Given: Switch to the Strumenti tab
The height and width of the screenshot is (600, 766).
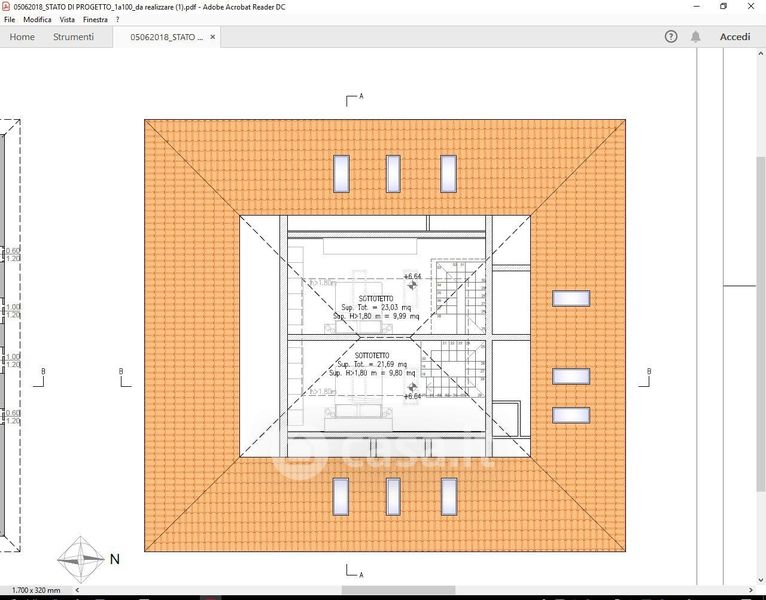Looking at the screenshot, I should (x=74, y=37).
